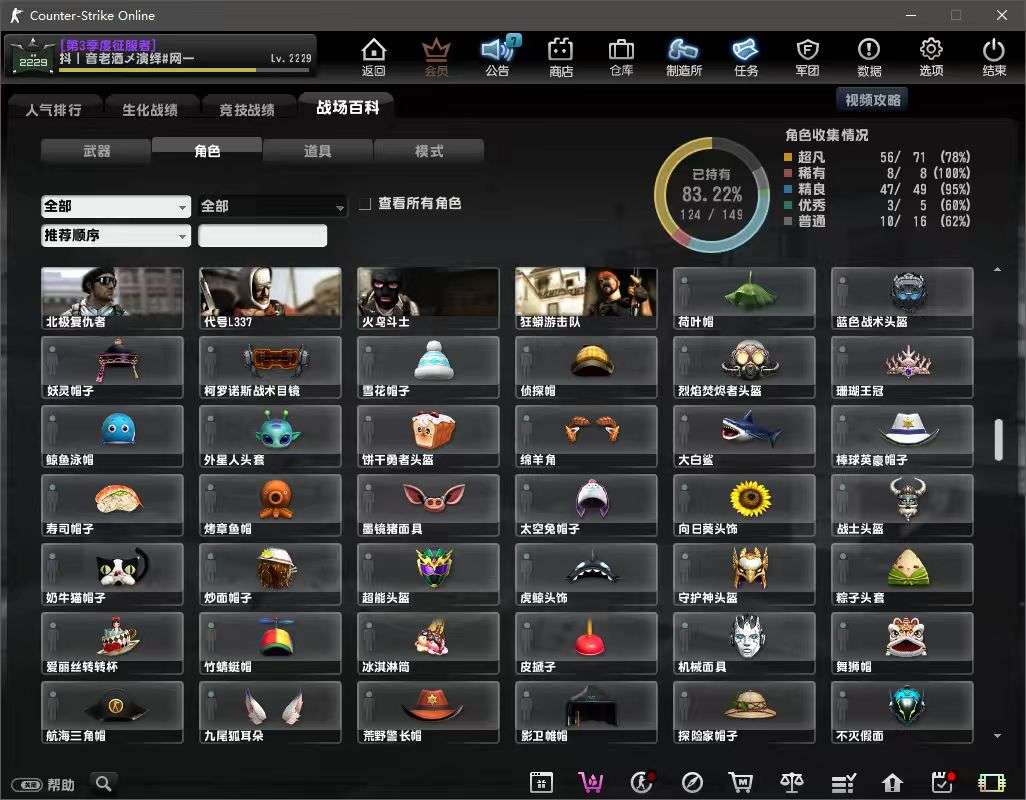The width and height of the screenshot is (1026, 800).
Task: Open the 仓库 inventory icon
Action: tap(621, 57)
